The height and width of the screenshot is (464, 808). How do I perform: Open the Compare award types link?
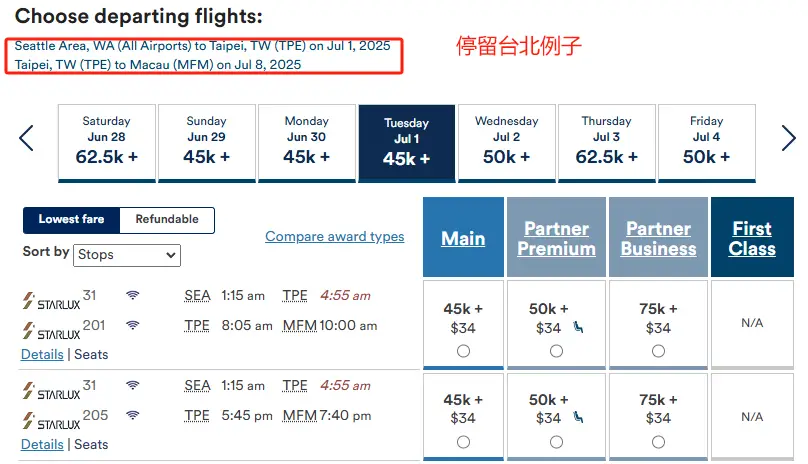pos(334,237)
